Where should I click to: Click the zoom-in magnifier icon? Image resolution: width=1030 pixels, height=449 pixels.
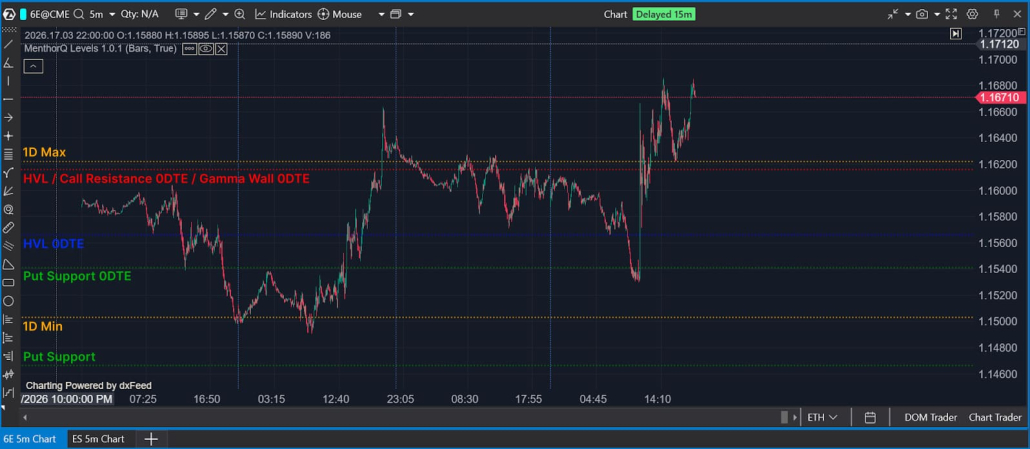pyautogui.click(x=240, y=14)
